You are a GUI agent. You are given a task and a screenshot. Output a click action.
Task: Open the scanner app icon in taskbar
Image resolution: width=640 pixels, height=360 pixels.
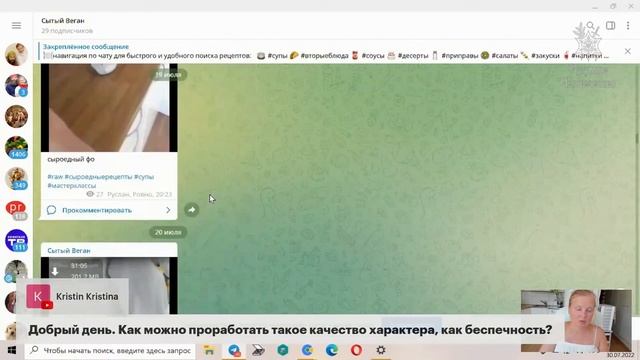[258, 350]
